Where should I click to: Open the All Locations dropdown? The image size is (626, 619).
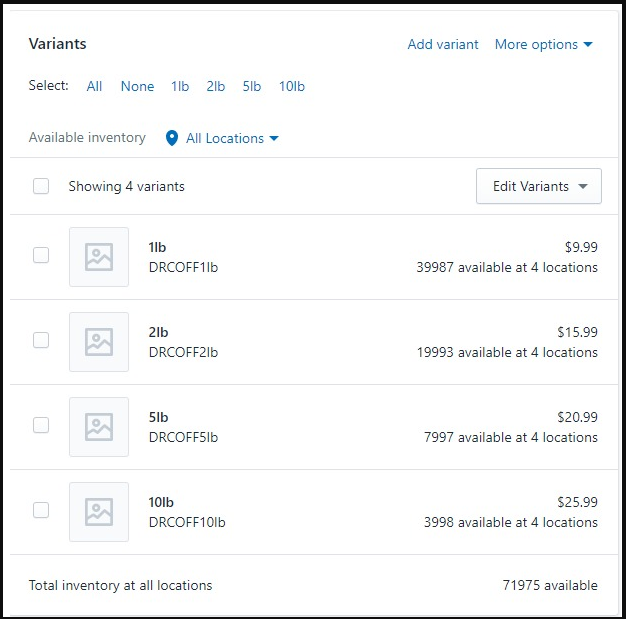click(232, 138)
